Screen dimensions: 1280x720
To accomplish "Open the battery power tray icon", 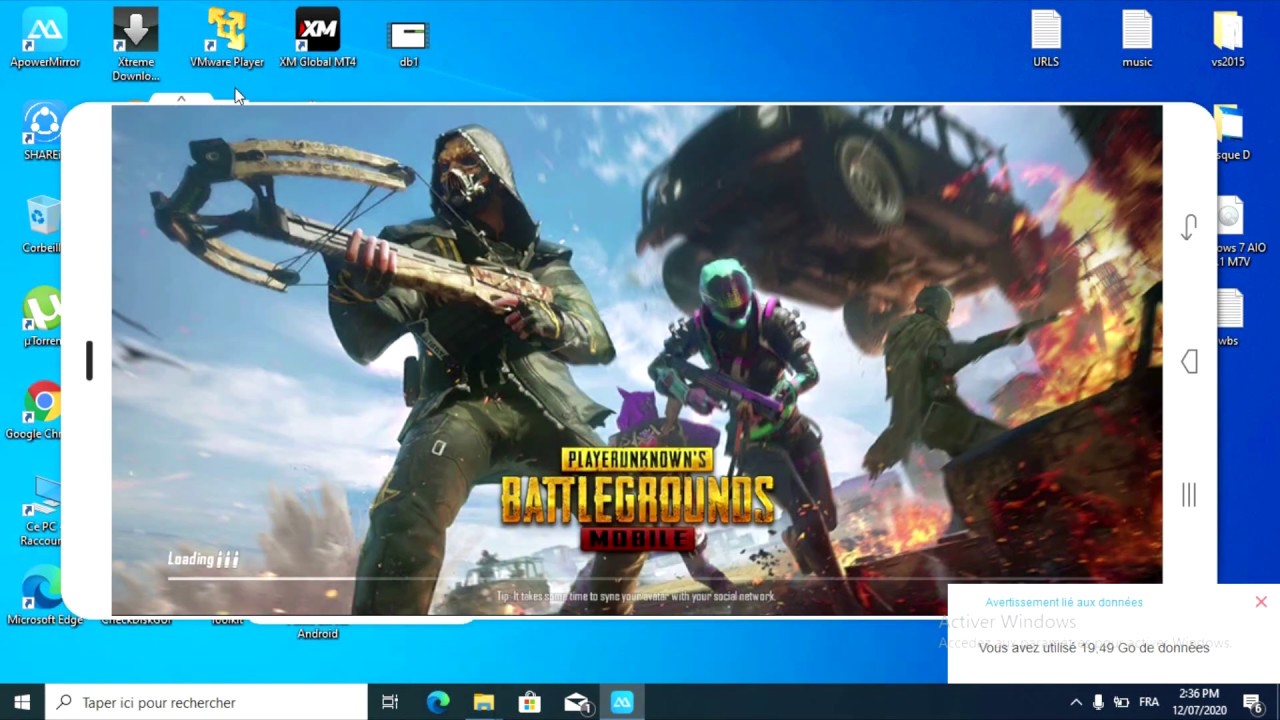I will point(1122,702).
